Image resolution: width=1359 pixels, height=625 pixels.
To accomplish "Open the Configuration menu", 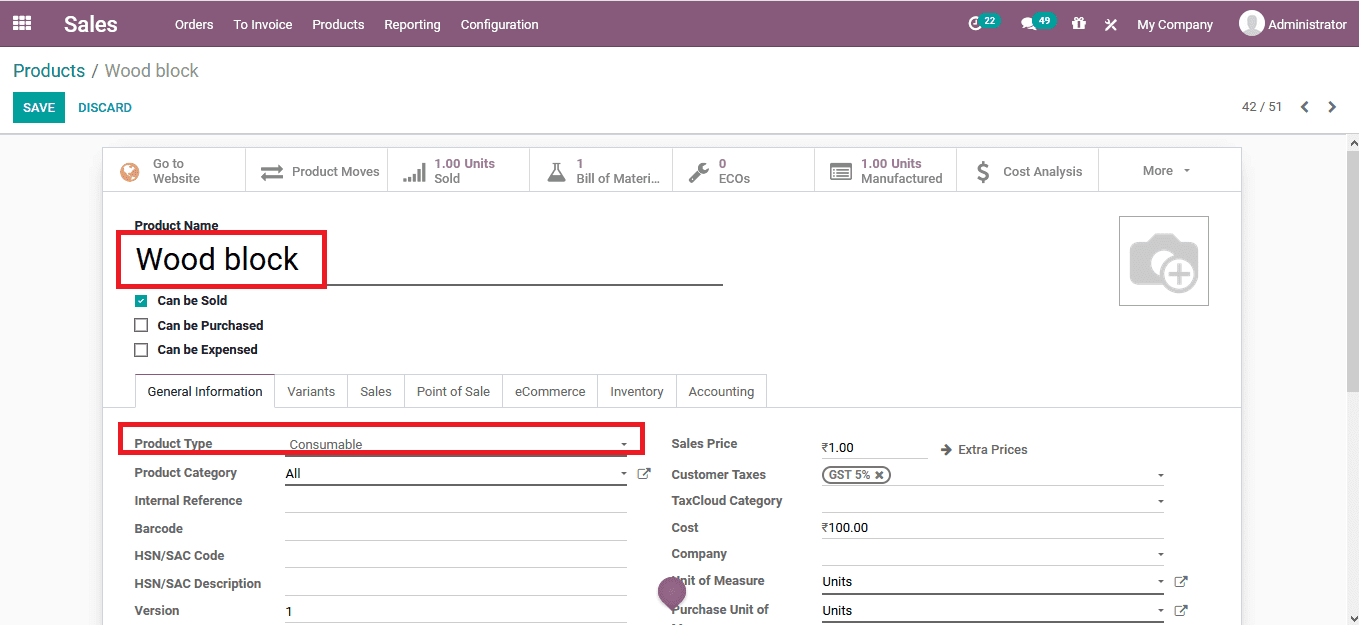I will pyautogui.click(x=499, y=24).
